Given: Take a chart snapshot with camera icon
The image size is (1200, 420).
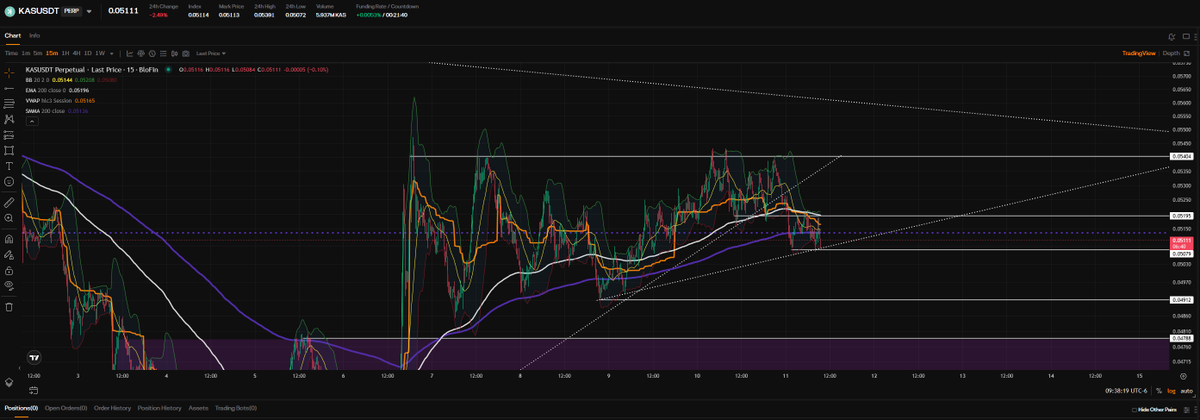Looking at the screenshot, I should (185, 53).
